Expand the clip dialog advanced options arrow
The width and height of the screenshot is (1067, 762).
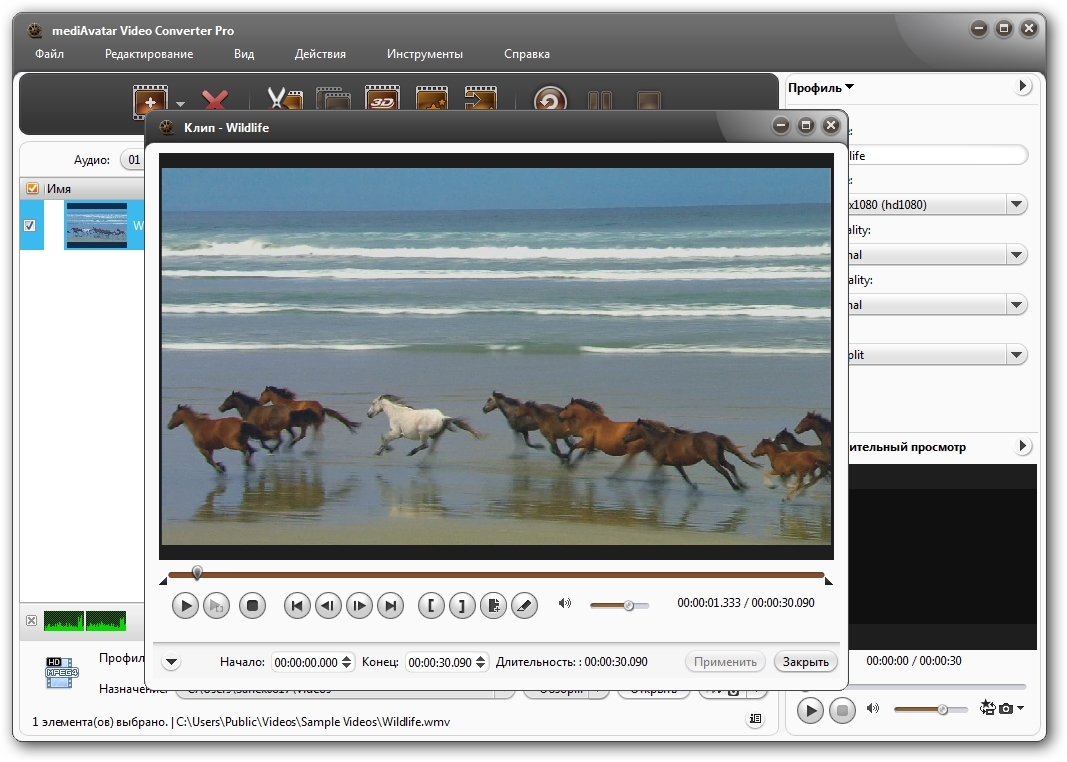pos(170,662)
